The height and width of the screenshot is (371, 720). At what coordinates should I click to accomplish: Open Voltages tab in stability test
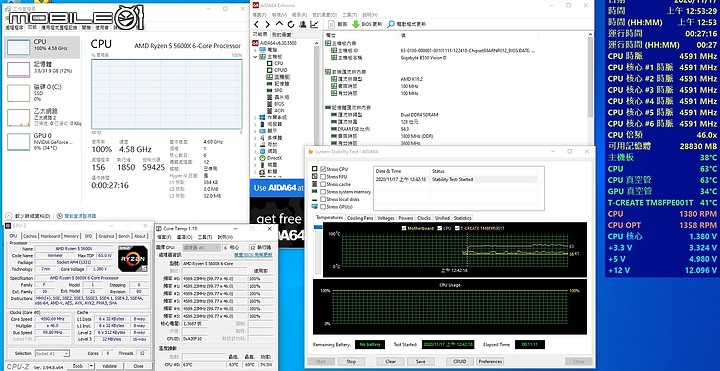[x=386, y=218]
